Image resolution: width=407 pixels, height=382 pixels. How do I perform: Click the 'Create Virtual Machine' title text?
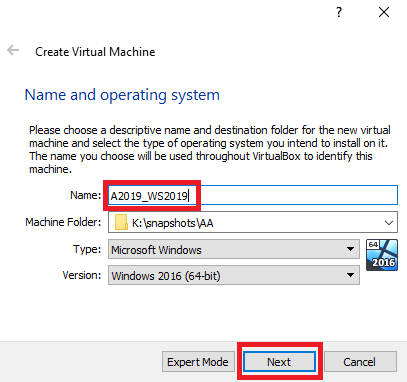pyautogui.click(x=95, y=52)
